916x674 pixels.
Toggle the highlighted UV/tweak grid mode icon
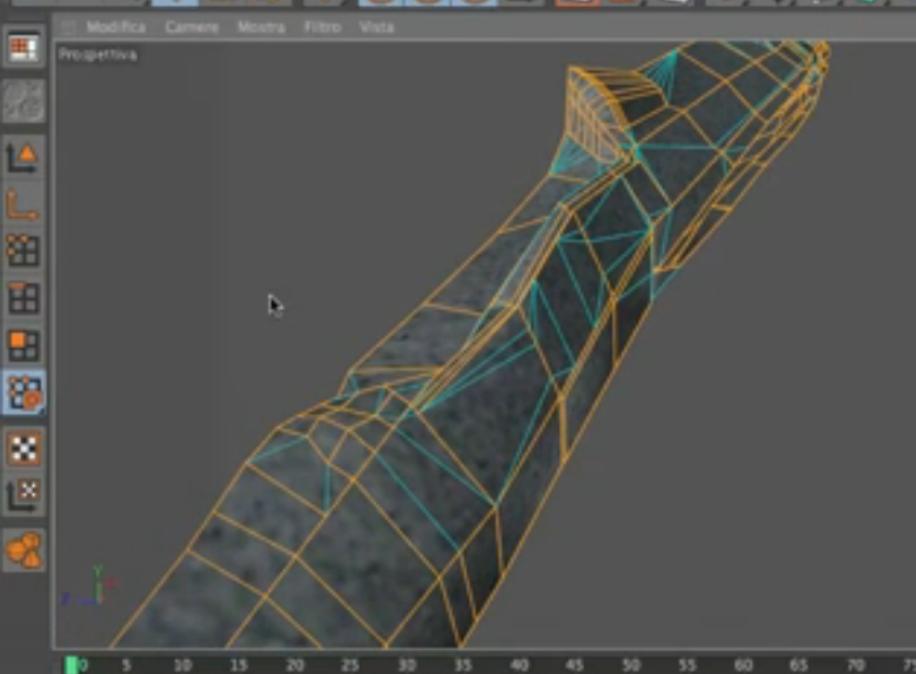click(x=24, y=392)
